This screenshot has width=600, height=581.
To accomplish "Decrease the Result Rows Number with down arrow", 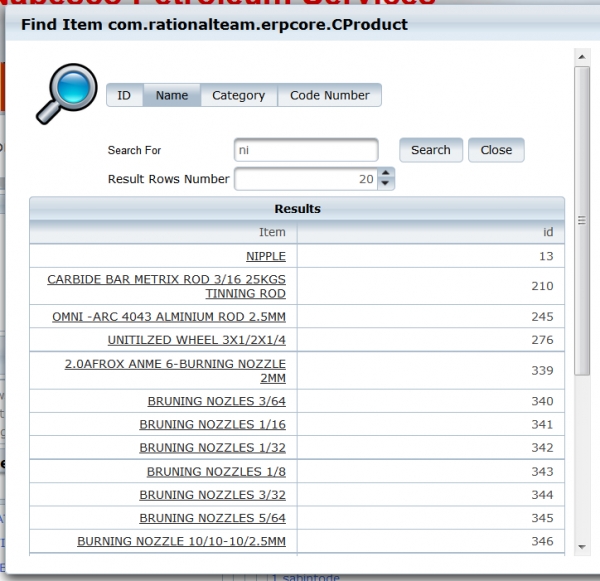I will (387, 185).
